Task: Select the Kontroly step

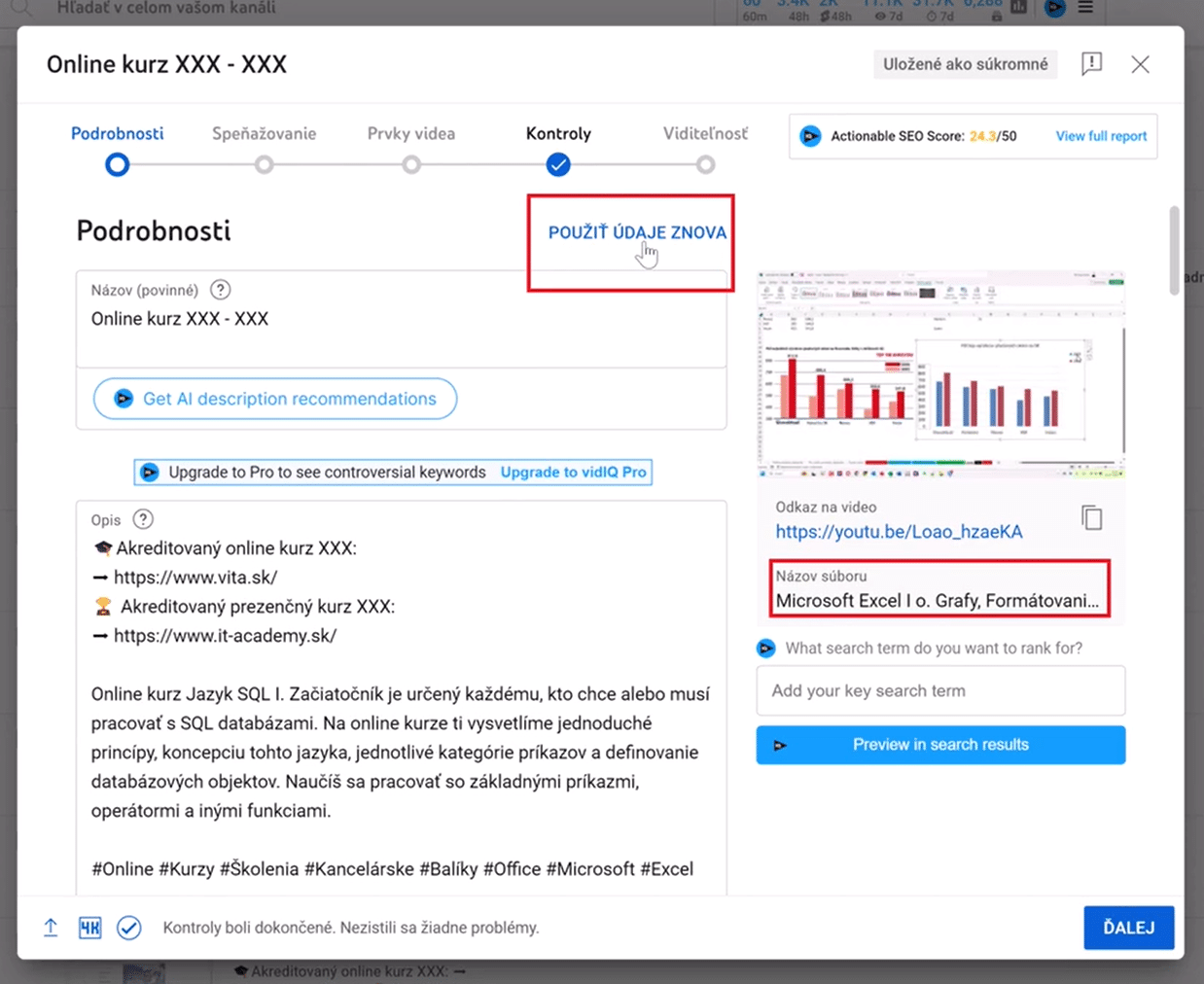Action: click(558, 163)
